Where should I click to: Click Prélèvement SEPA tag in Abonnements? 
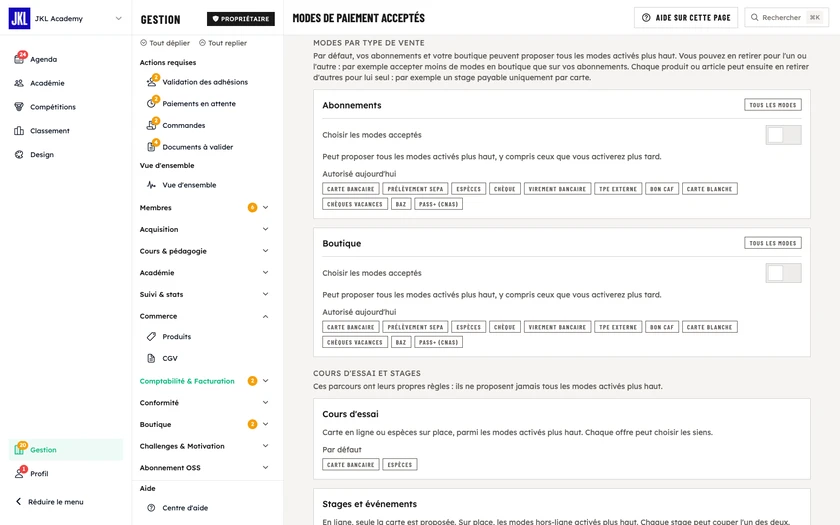click(x=415, y=189)
